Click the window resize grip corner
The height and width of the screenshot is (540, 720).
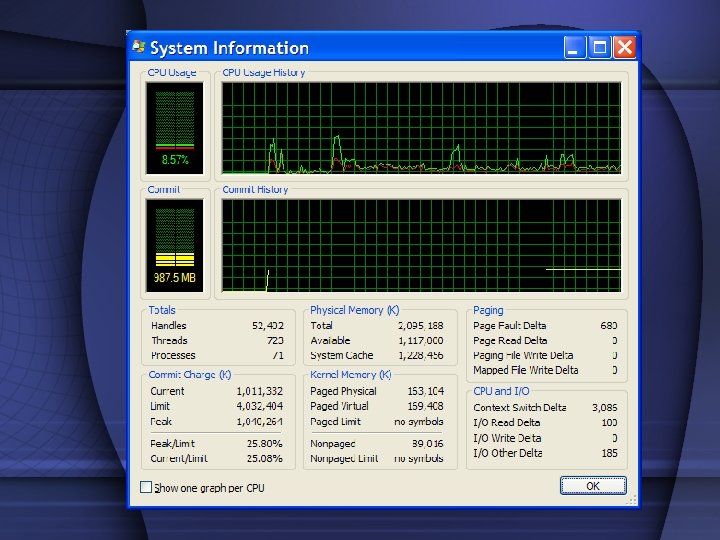[631, 499]
